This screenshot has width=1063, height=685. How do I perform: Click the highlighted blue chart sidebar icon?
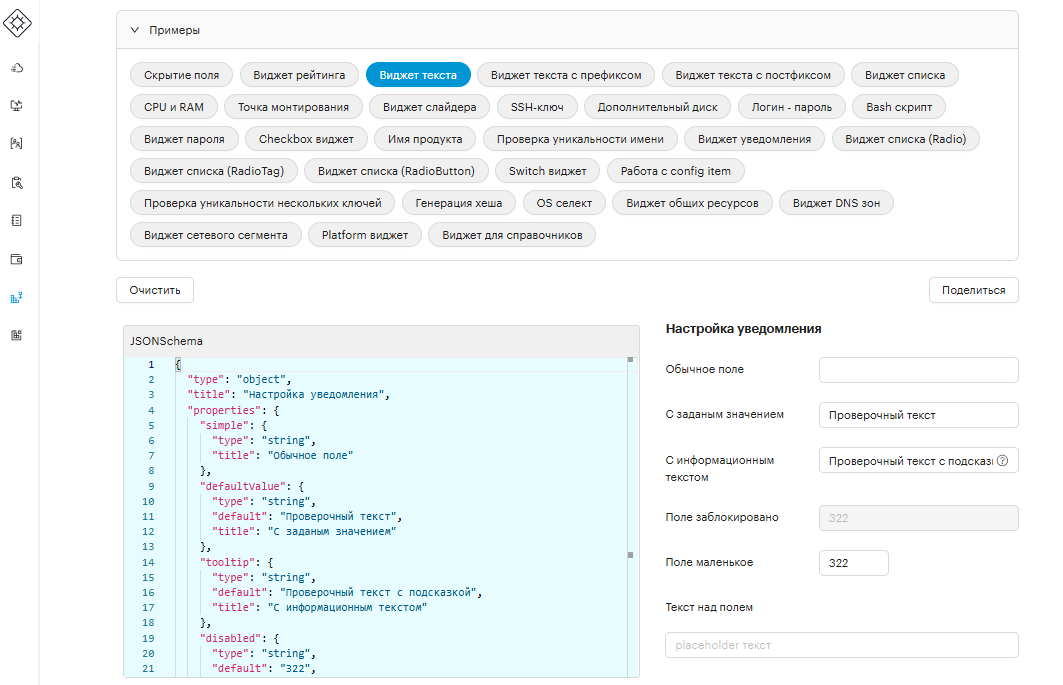tap(17, 297)
